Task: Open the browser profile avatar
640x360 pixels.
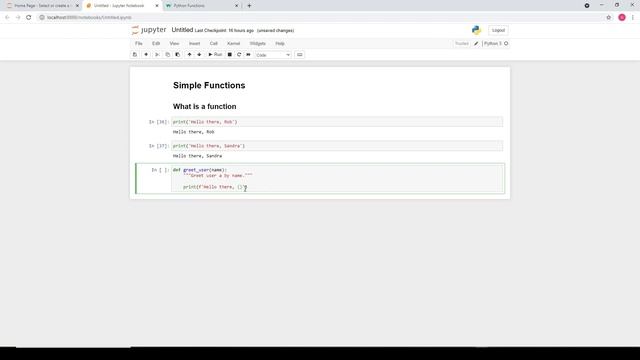Action: [622, 18]
